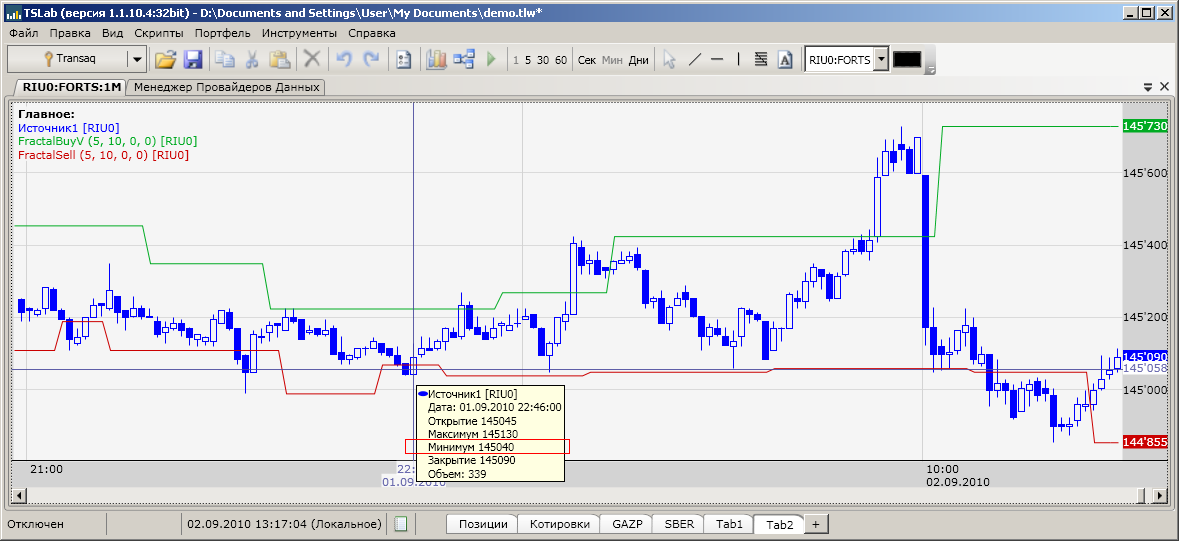Click the undo arrow icon
The height and width of the screenshot is (541, 1179).
pos(344,59)
